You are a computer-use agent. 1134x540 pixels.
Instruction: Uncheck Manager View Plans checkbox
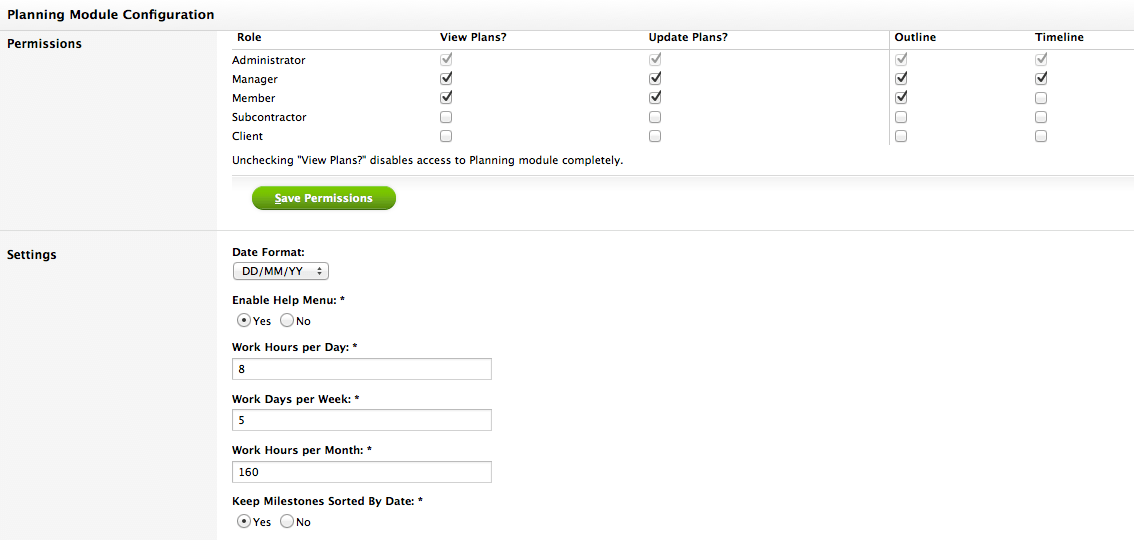point(446,78)
